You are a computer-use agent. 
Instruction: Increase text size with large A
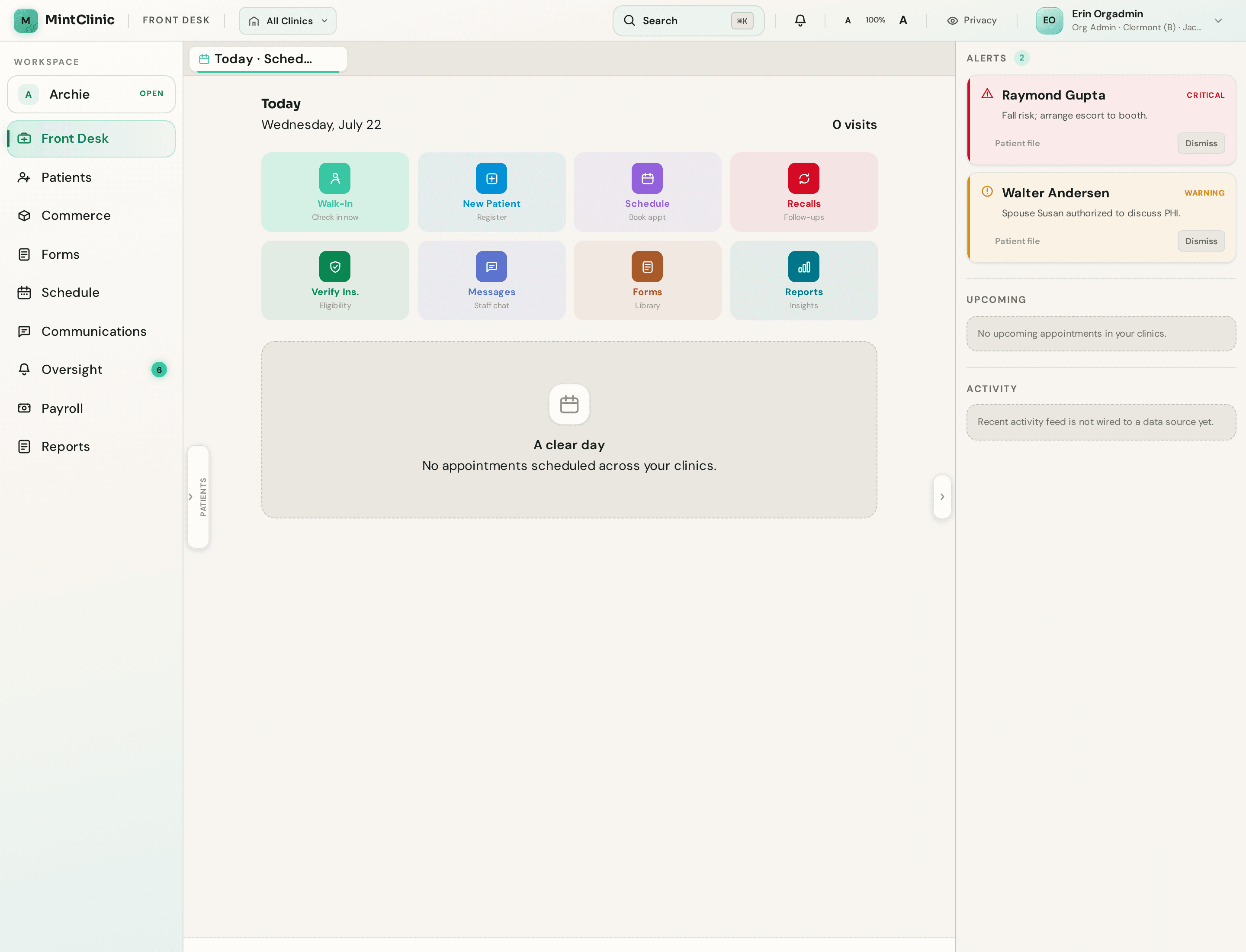[x=903, y=20]
